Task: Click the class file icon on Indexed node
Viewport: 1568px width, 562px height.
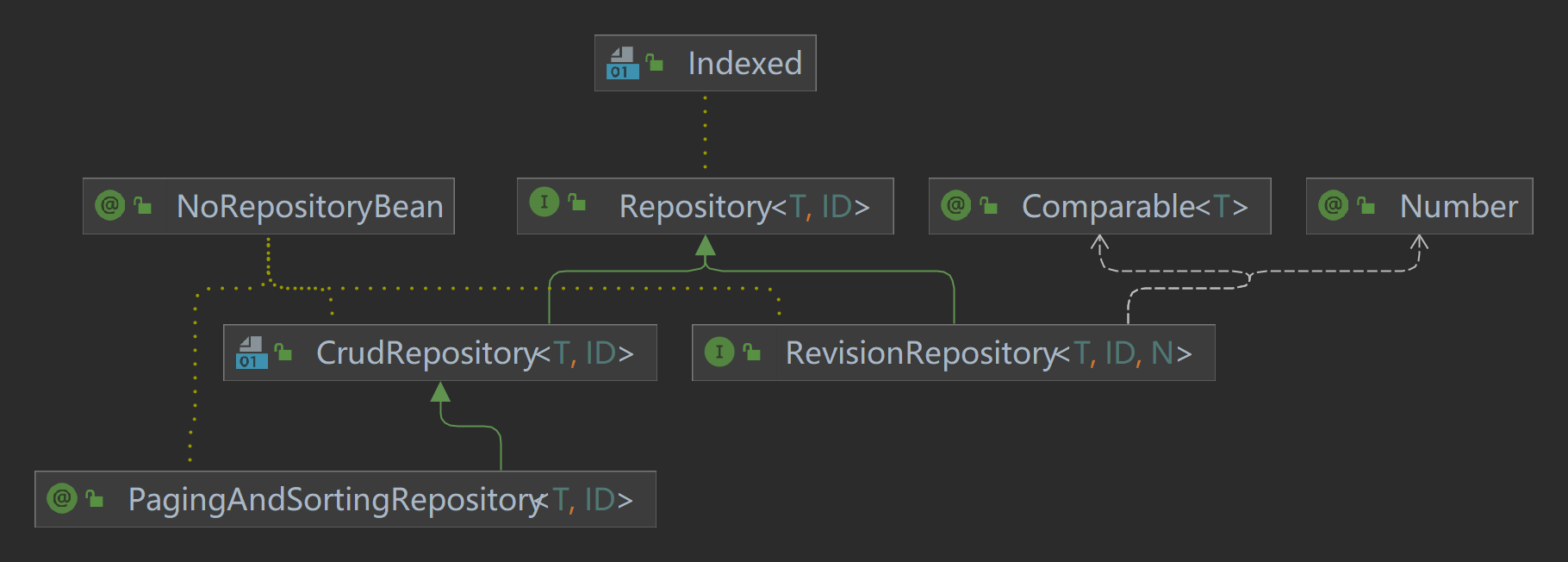Action: [622, 63]
